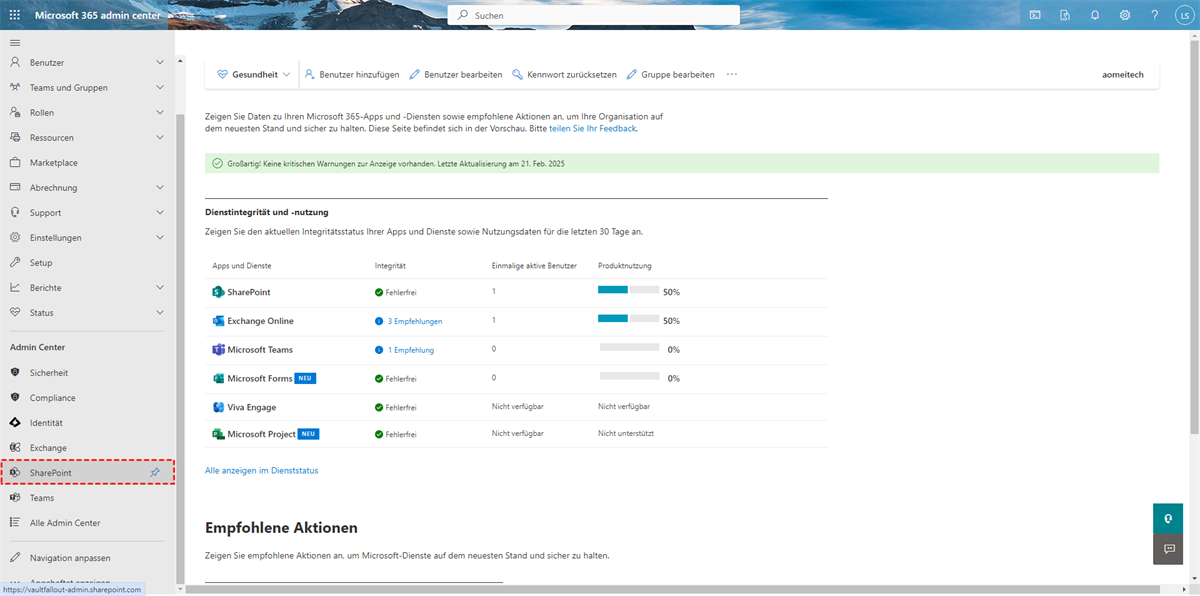Expand the Abrechnung chevron
The width and height of the screenshot is (1200, 596).
(x=160, y=188)
